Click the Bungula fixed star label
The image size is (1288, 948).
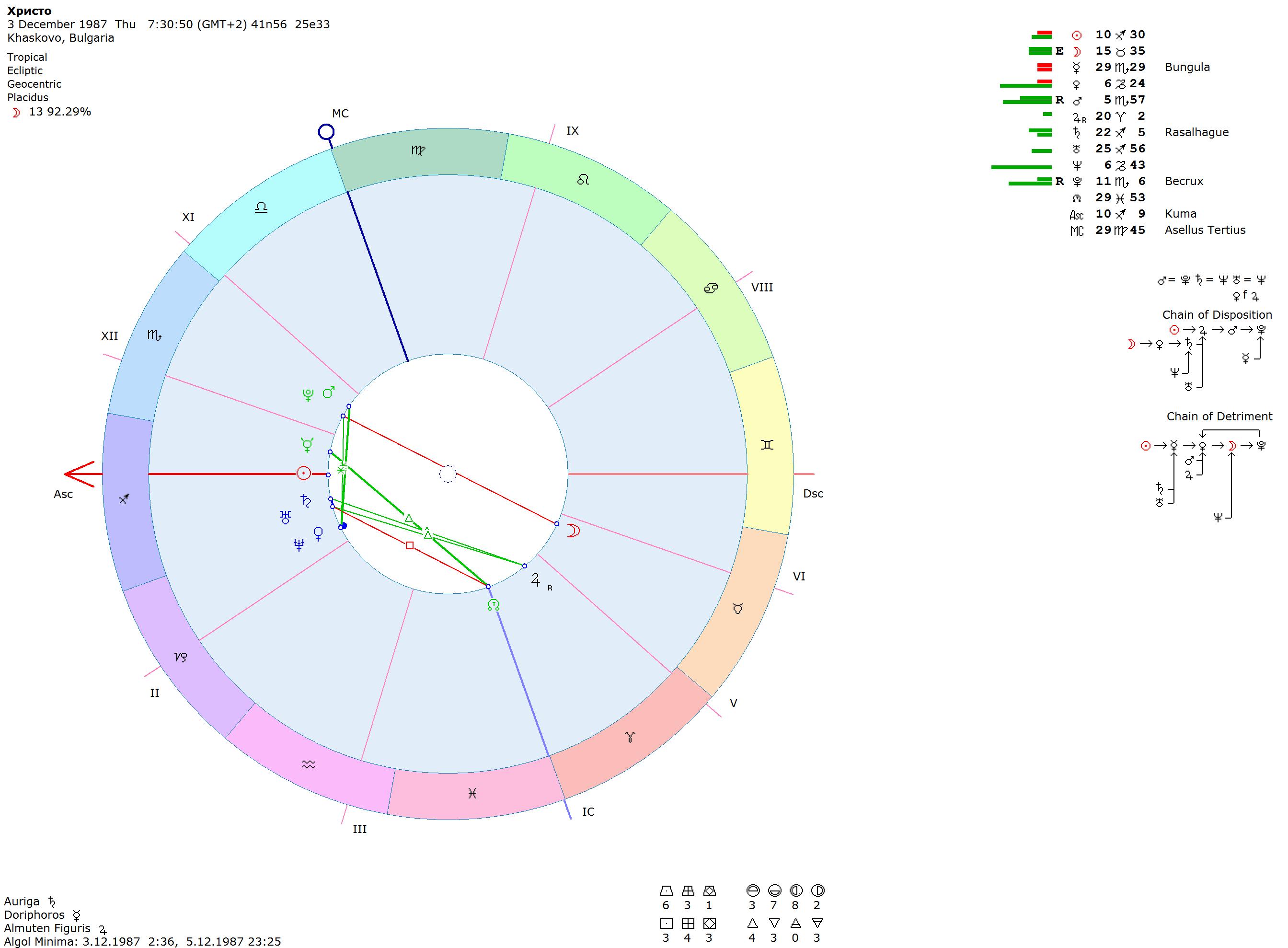click(1186, 67)
